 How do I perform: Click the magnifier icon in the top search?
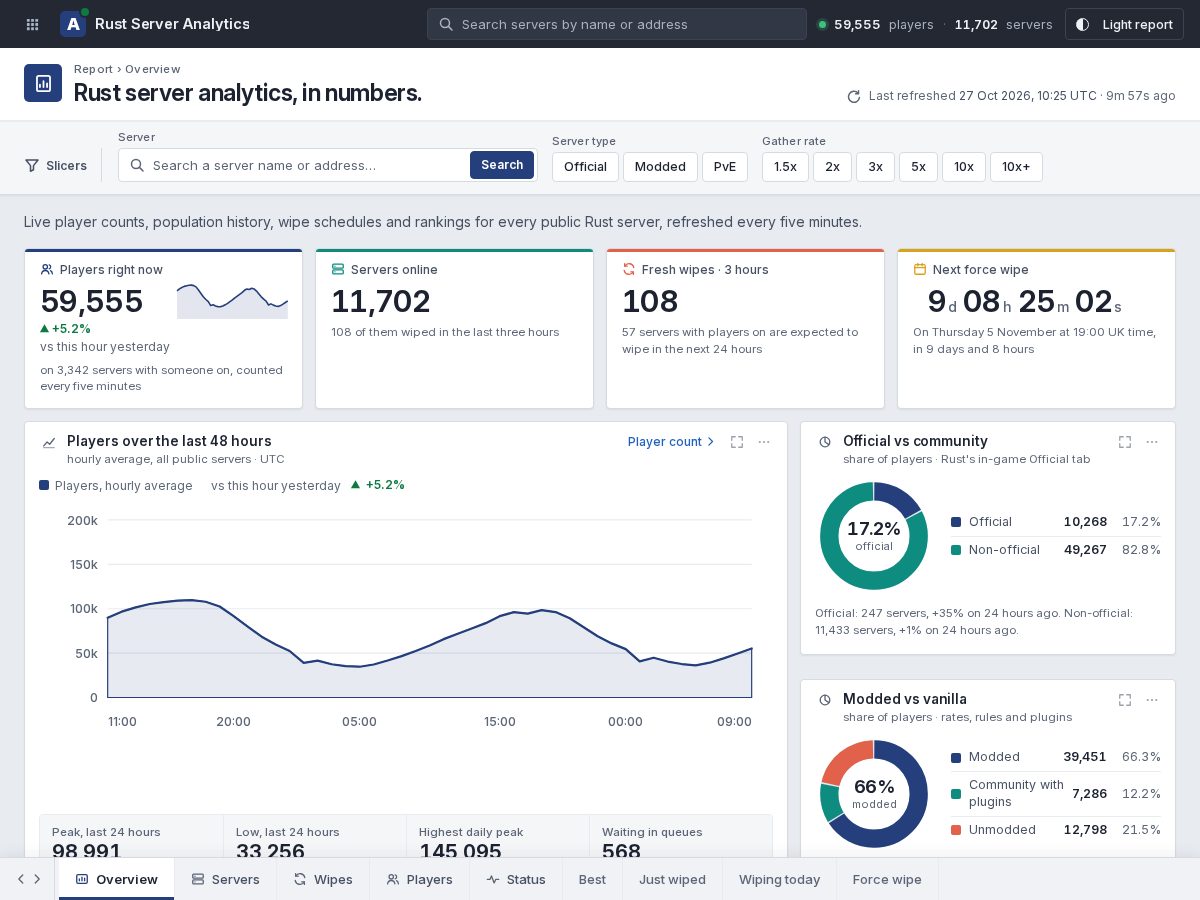[447, 24]
